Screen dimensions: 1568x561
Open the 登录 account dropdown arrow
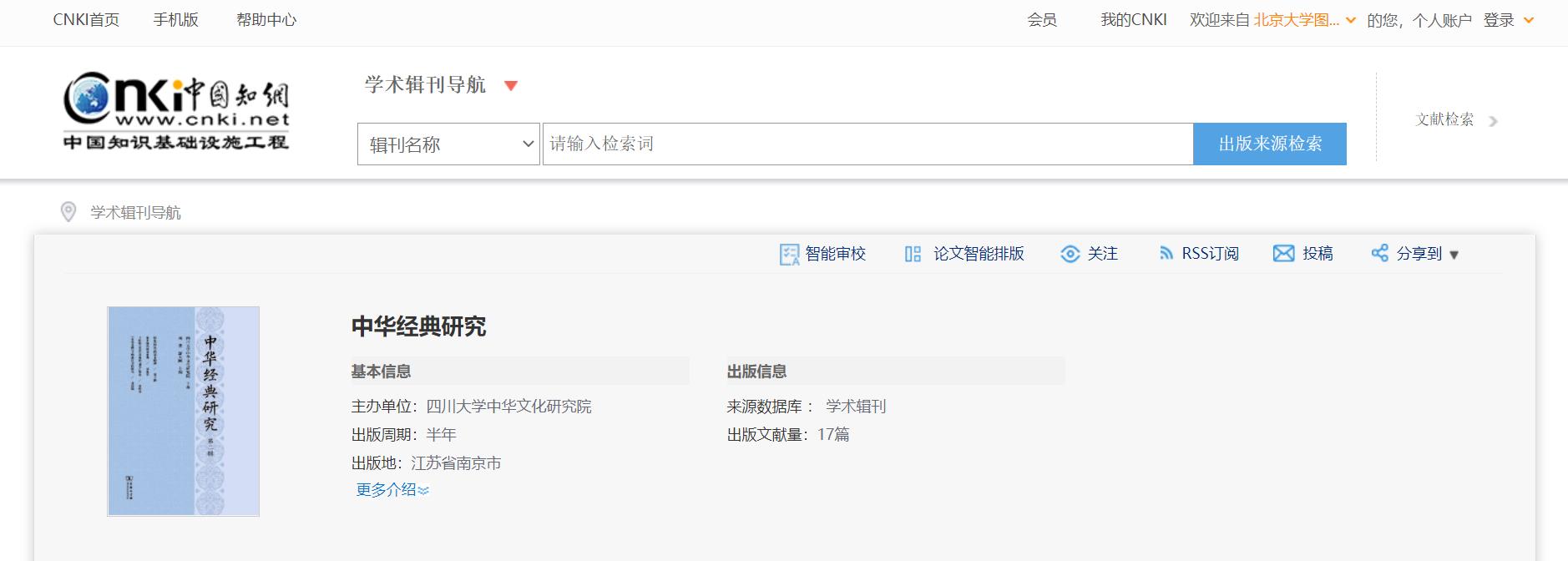coord(1529,20)
